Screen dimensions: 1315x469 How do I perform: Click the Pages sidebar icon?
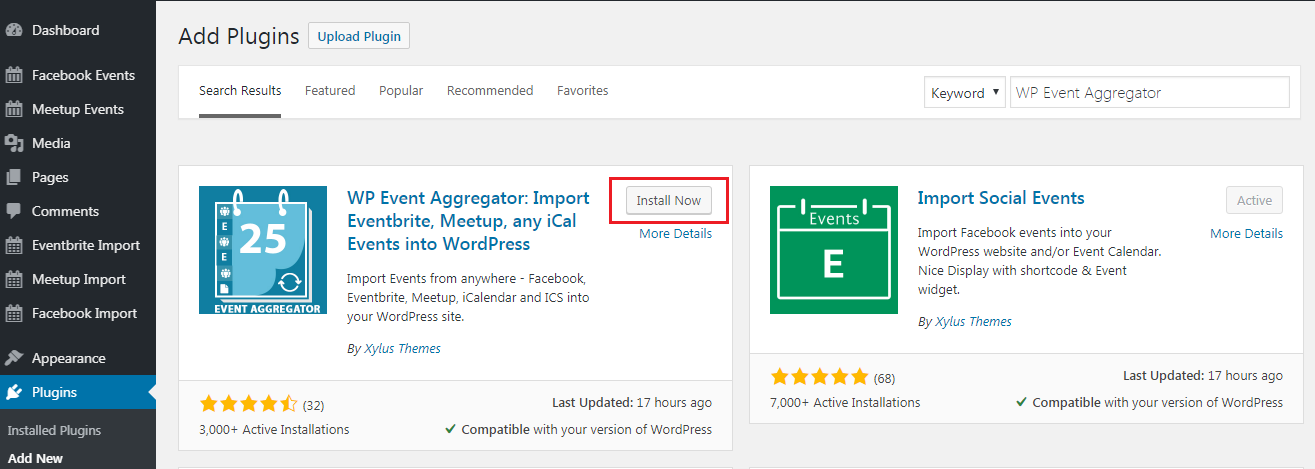[x=14, y=177]
